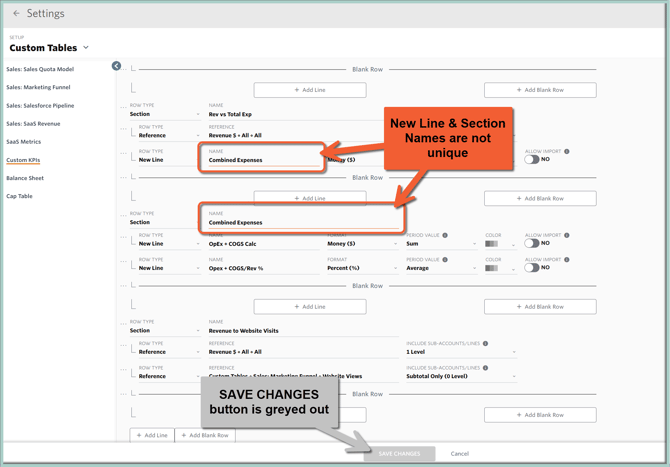
Task: Click the back arrow next to Settings
Action: coord(16,14)
